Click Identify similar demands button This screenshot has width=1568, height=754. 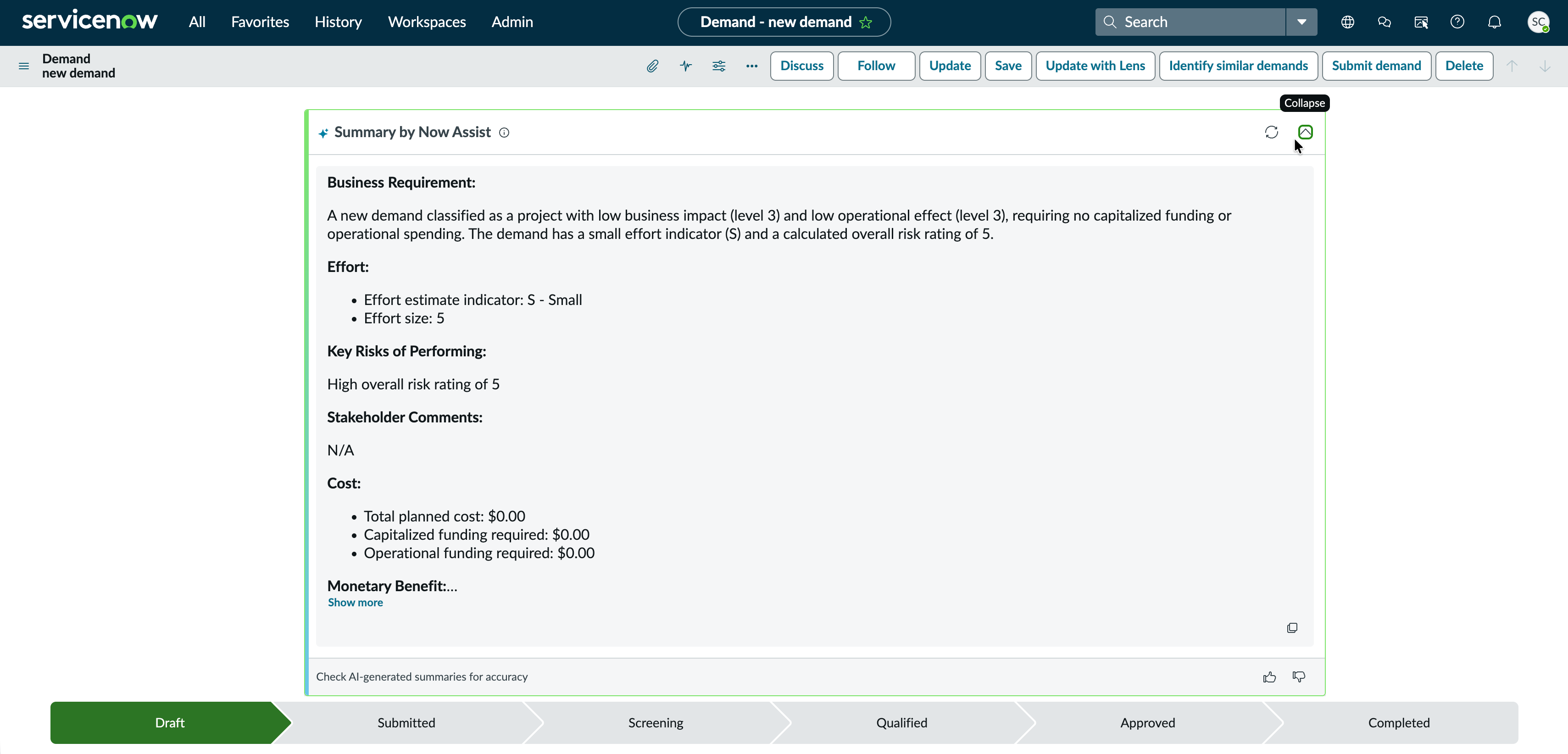pos(1238,66)
